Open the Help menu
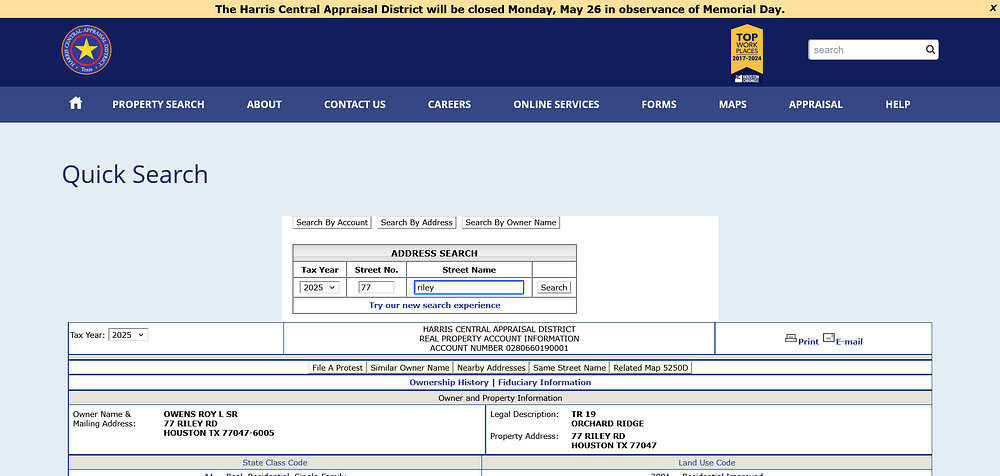The width and height of the screenshot is (1000, 476). [x=897, y=105]
